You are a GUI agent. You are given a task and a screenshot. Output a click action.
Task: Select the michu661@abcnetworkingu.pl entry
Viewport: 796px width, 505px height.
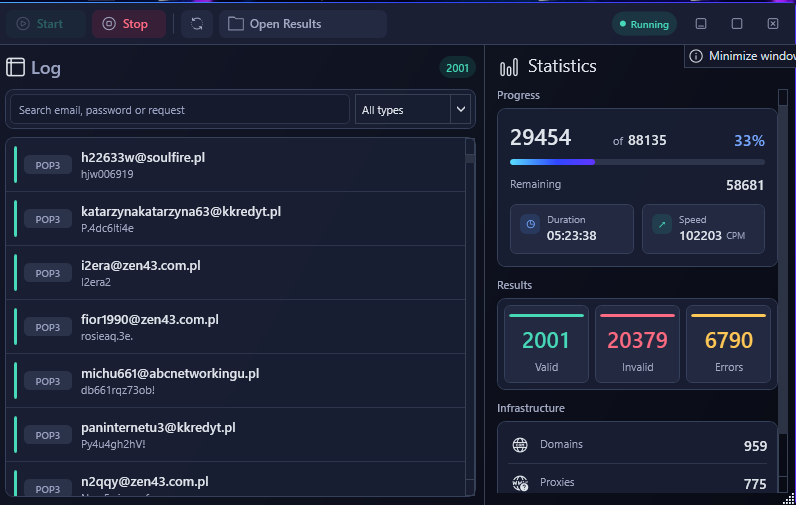(236, 381)
